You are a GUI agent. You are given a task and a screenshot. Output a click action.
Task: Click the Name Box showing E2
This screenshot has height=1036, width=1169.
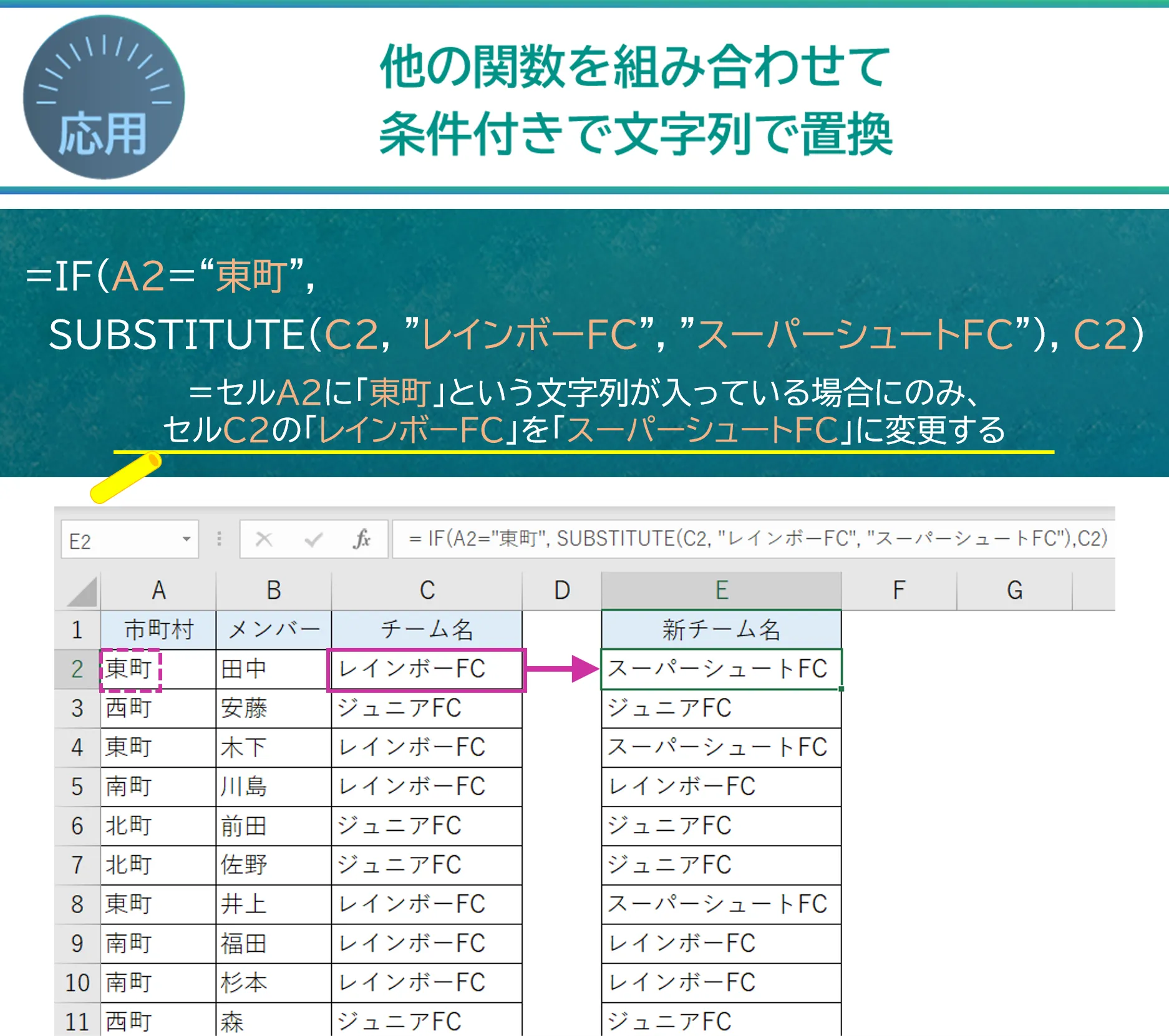pos(130,539)
